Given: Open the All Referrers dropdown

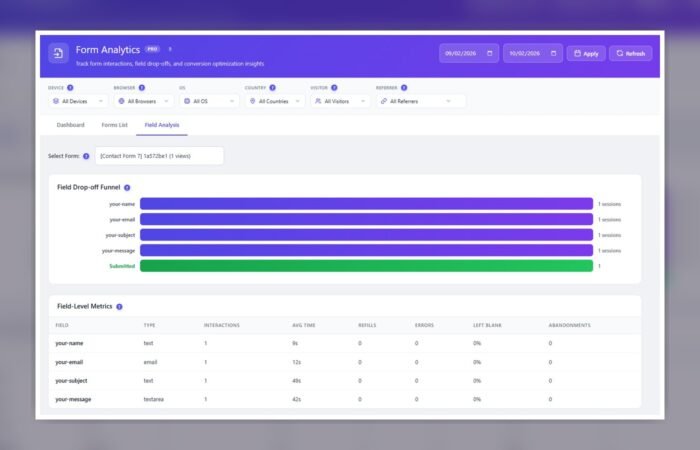Looking at the screenshot, I should coord(421,101).
